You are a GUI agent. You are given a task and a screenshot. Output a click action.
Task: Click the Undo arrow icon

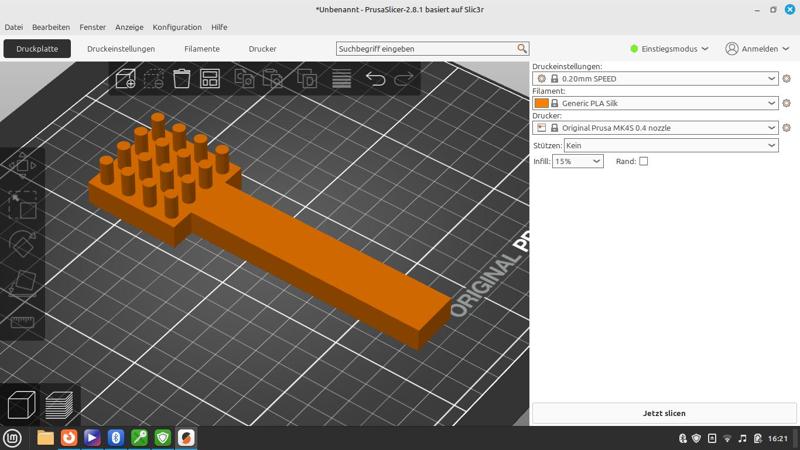point(375,79)
